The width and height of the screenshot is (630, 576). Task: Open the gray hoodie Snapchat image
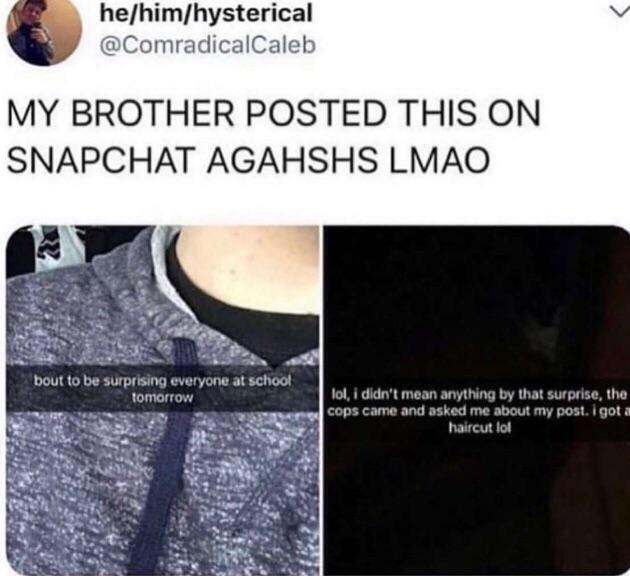coord(162,400)
